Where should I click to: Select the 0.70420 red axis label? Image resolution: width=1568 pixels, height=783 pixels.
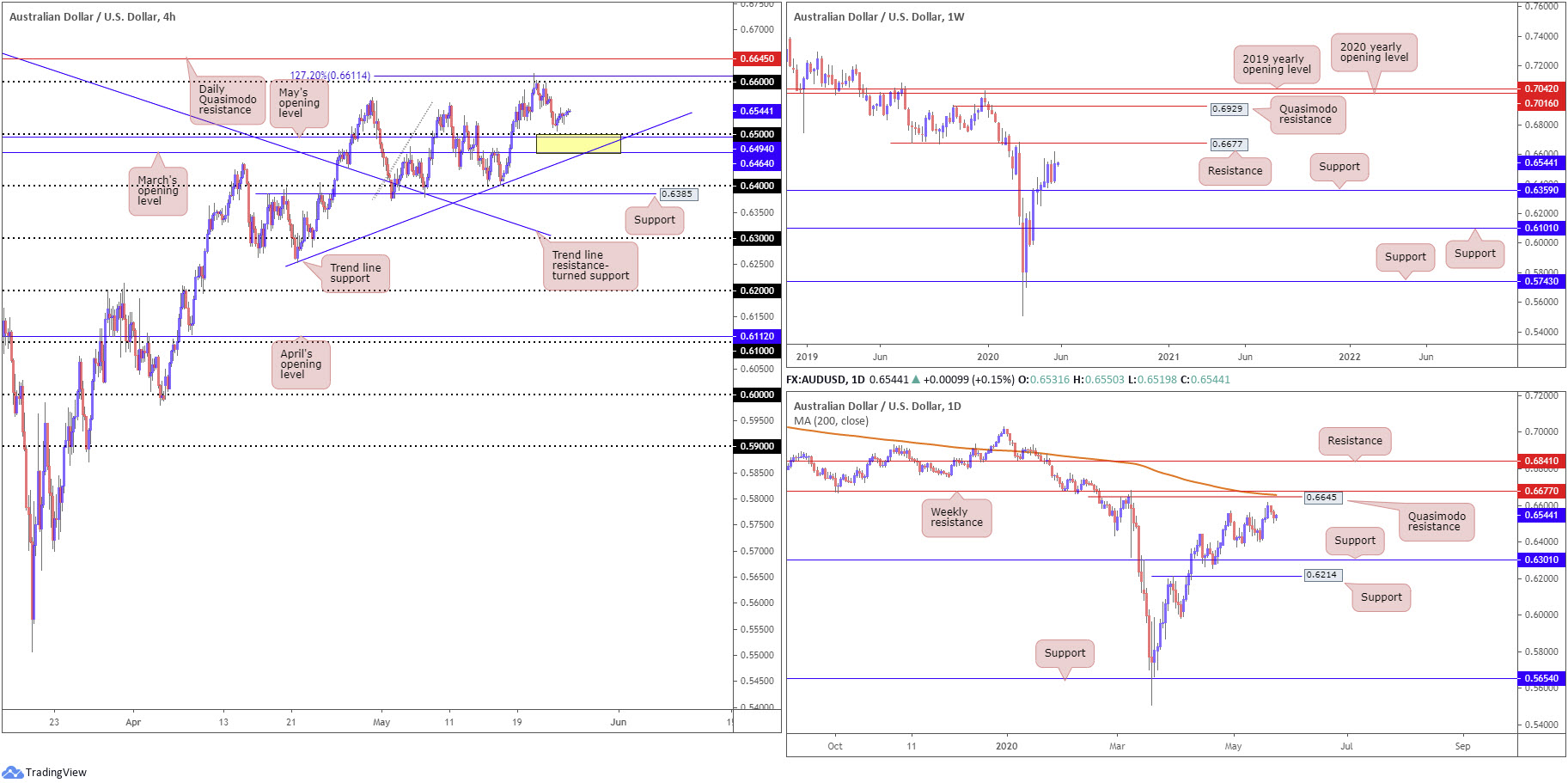point(1541,89)
